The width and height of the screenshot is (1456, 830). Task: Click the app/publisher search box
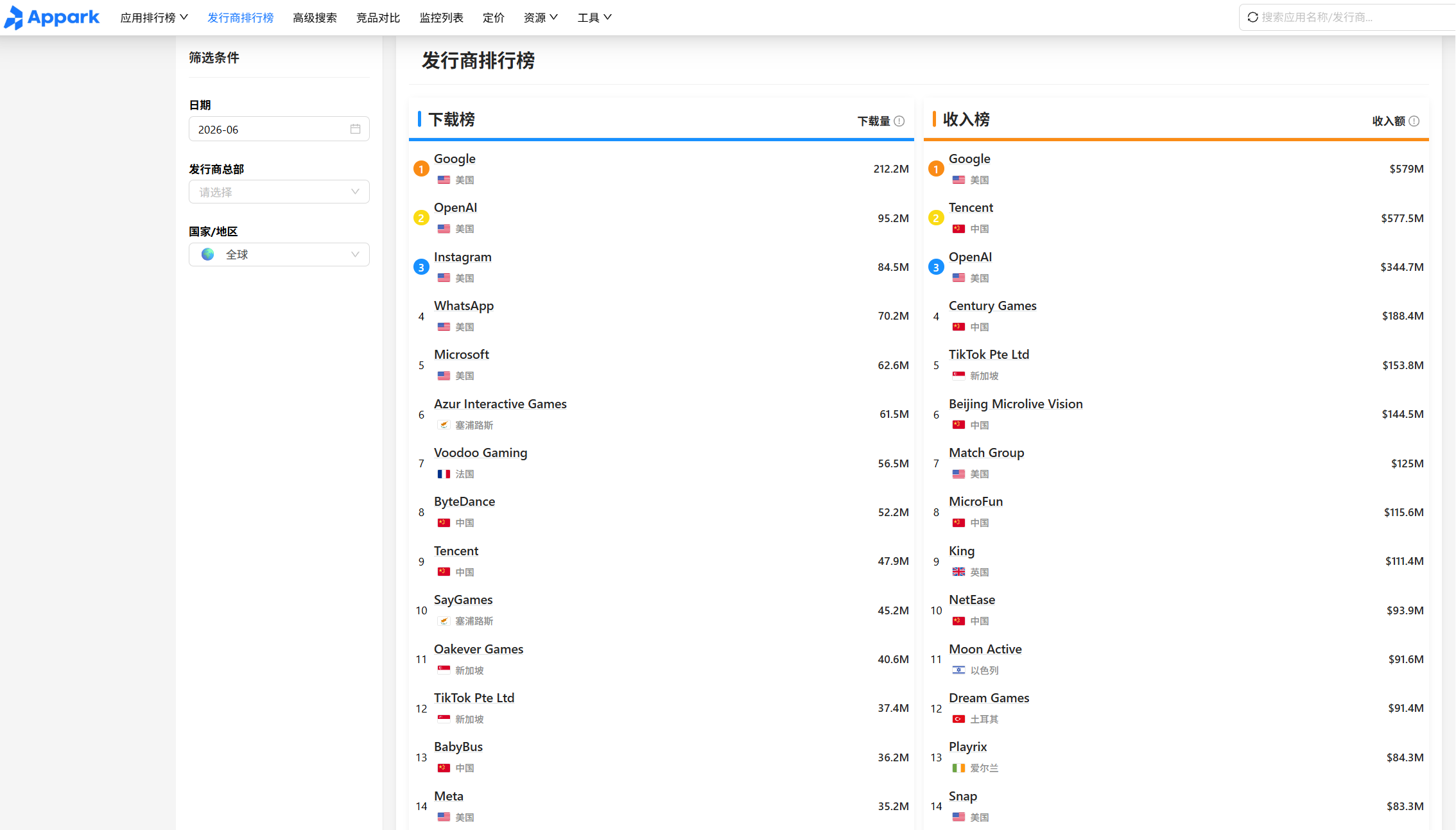point(1348,17)
